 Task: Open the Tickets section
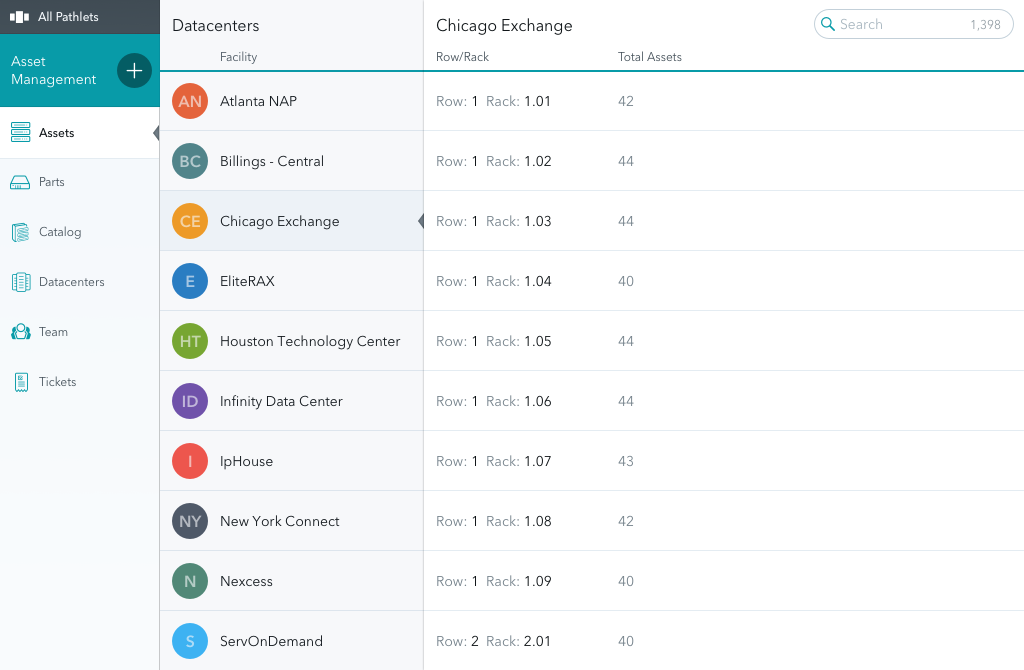click(x=19, y=381)
